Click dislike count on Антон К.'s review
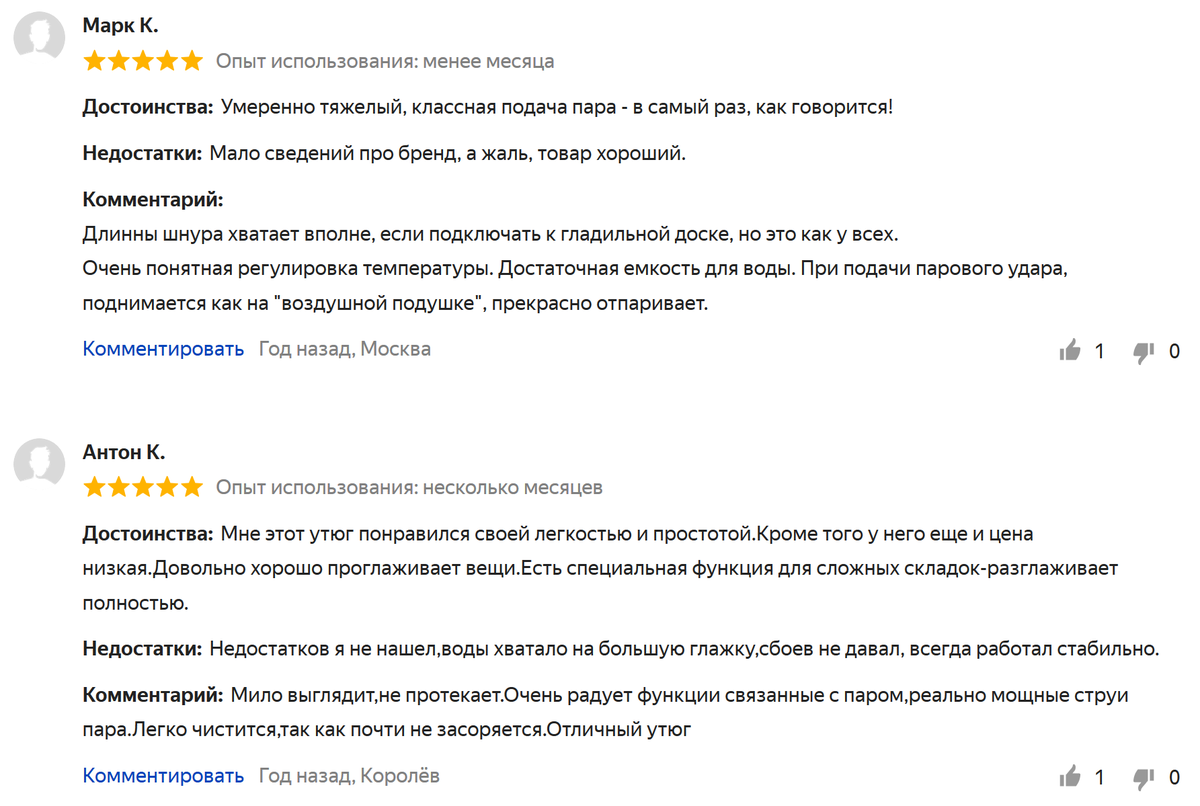Viewport: 1200px width, 806px height. click(x=1174, y=777)
